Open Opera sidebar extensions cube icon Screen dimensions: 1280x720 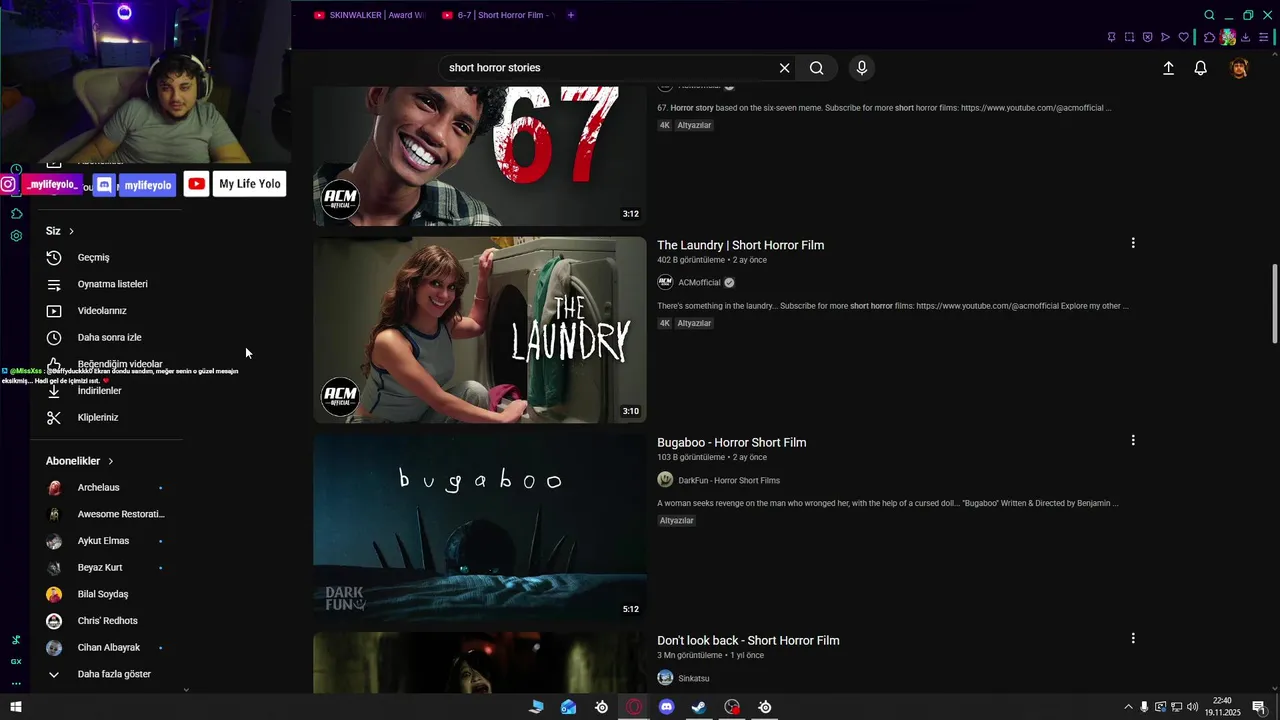point(16,213)
